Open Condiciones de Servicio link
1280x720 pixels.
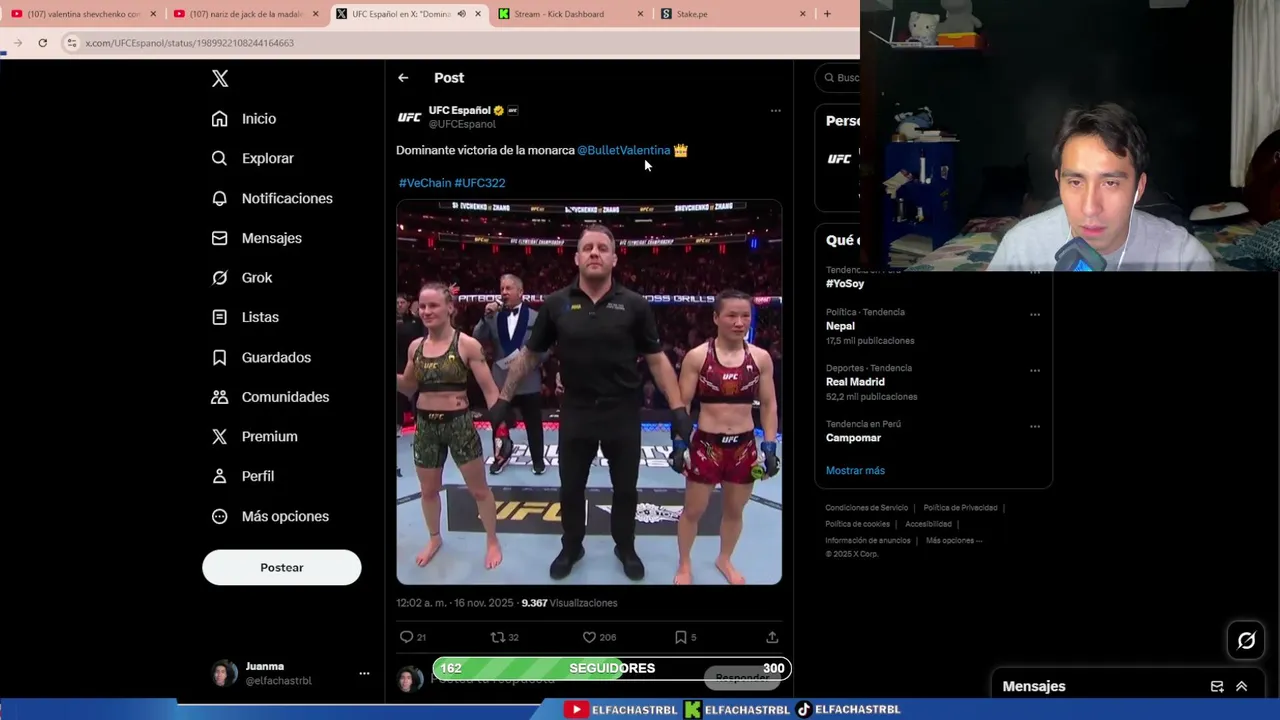[866, 508]
